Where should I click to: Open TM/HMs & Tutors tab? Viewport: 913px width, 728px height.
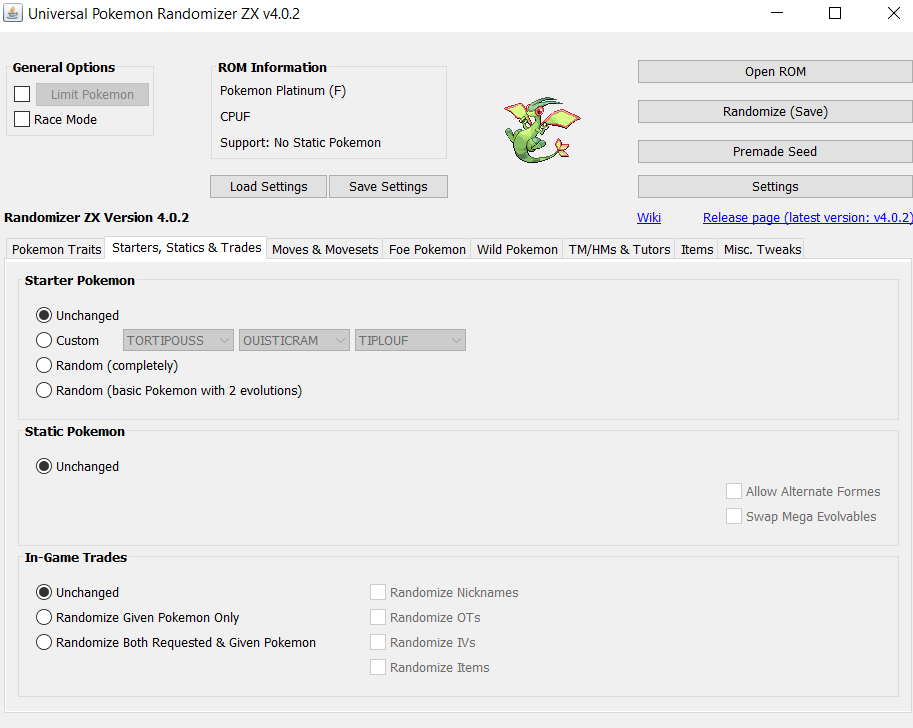coord(619,249)
